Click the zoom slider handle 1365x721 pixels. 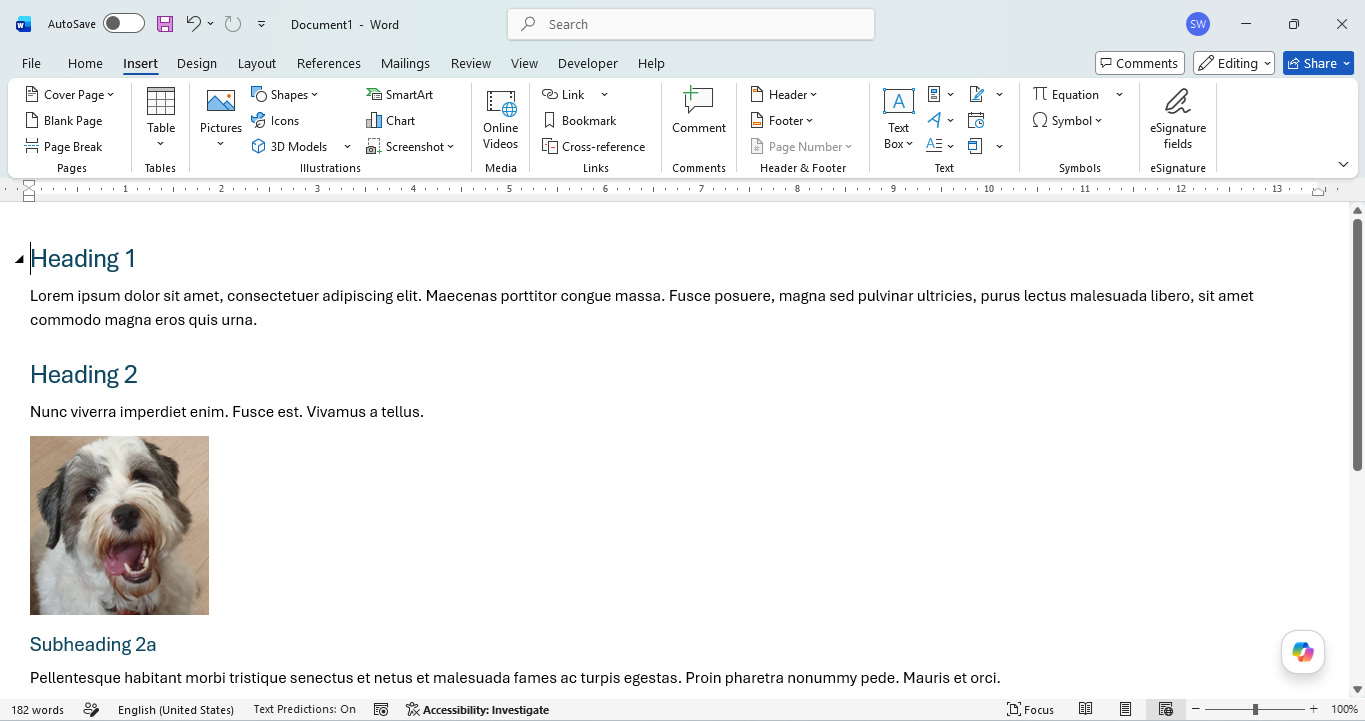point(1255,710)
